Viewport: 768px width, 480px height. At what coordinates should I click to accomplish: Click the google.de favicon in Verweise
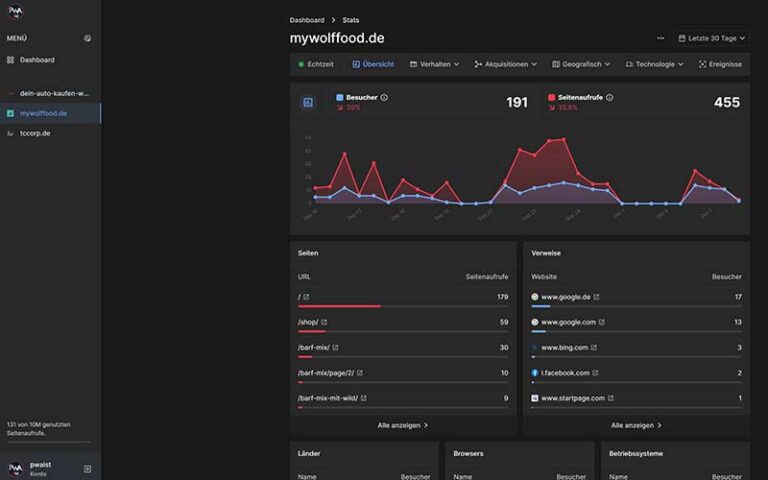coord(535,297)
